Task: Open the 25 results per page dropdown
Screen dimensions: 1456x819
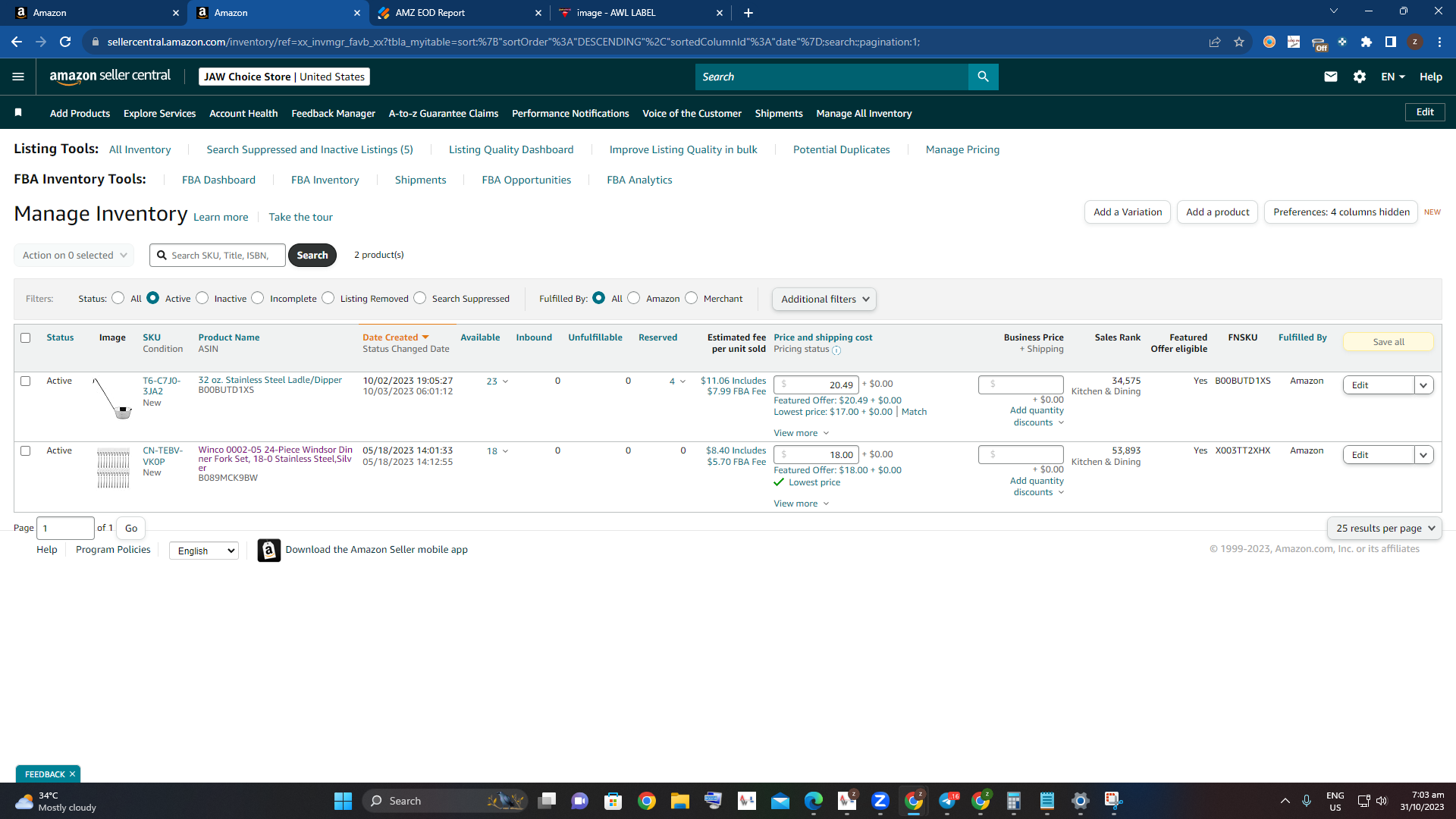Action: [x=1385, y=528]
